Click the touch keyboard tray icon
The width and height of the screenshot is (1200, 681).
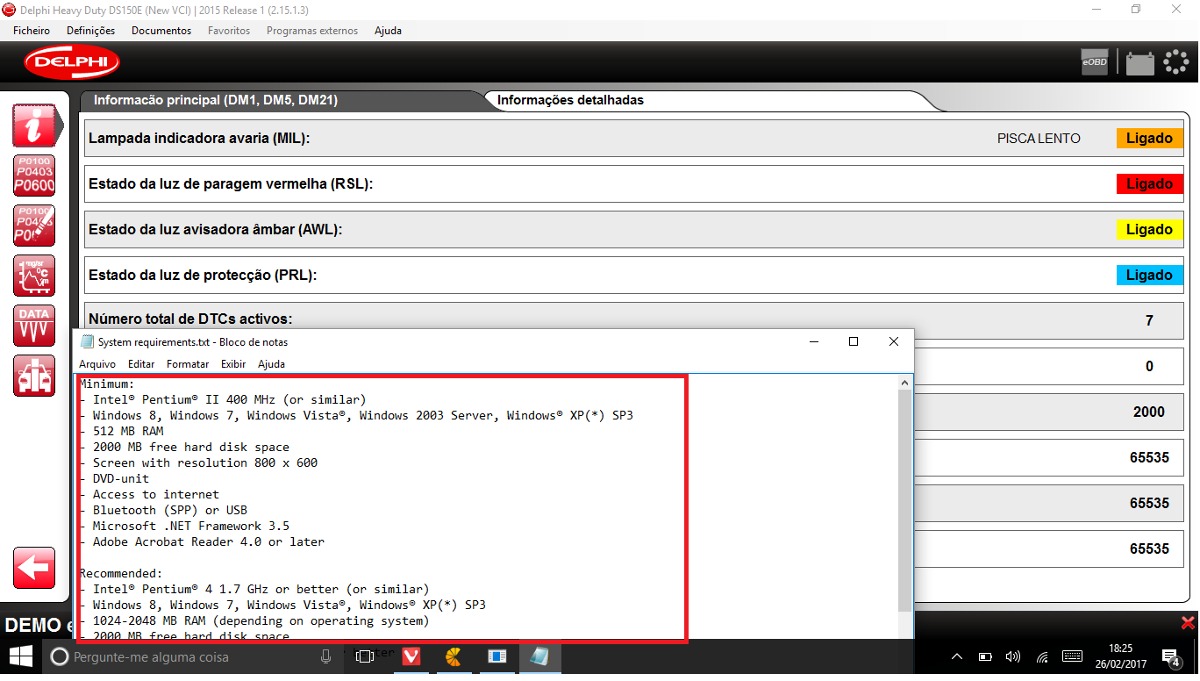(1072, 657)
